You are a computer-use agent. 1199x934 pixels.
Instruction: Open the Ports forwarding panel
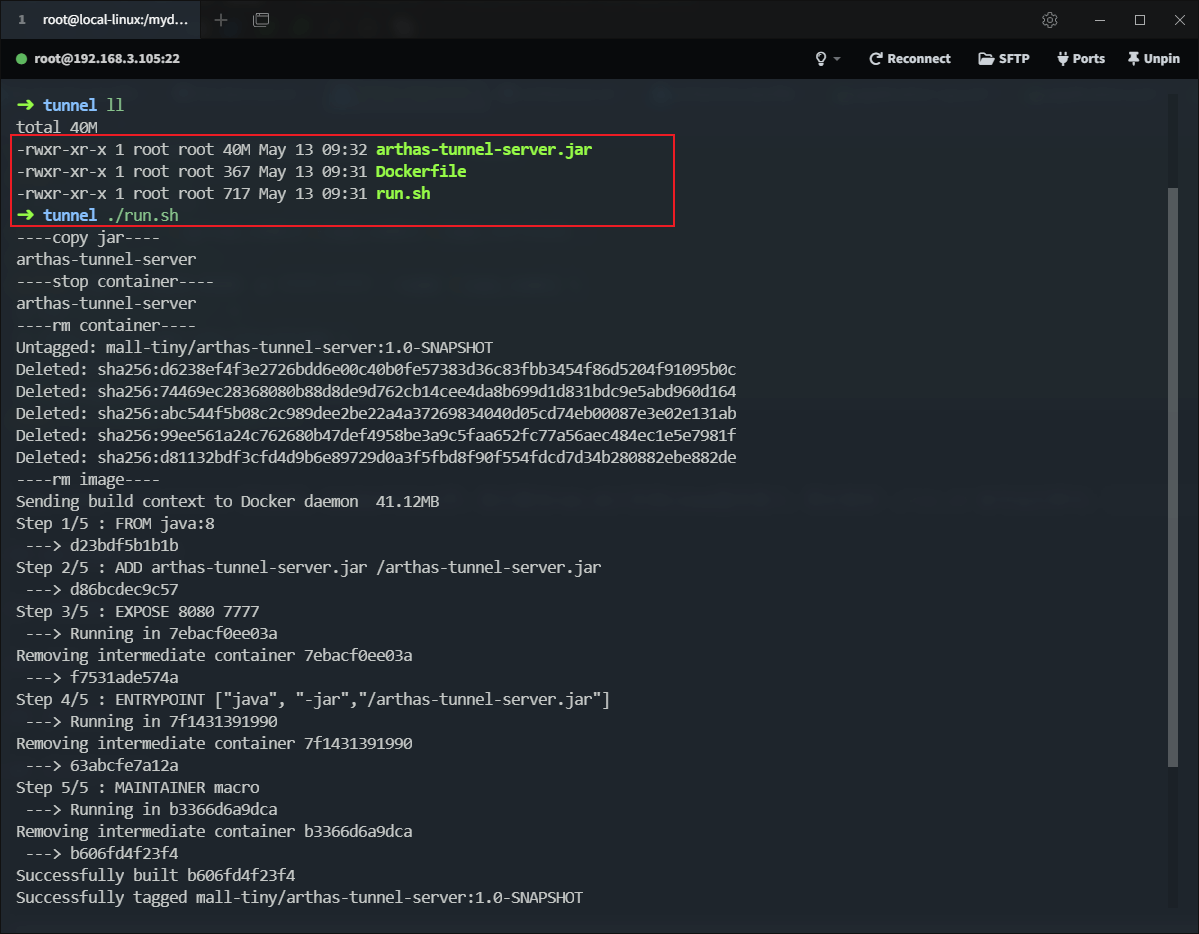pos(1080,59)
